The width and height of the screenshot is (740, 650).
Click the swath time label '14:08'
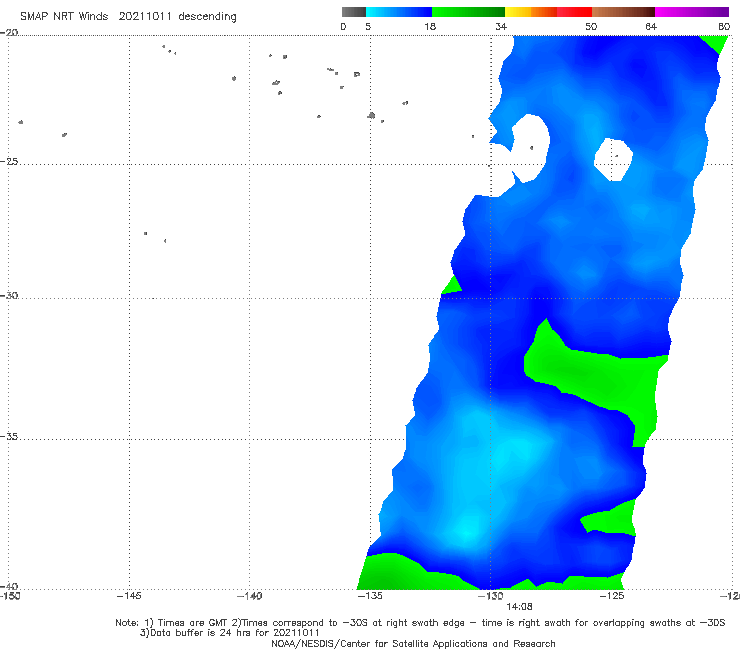(519, 607)
